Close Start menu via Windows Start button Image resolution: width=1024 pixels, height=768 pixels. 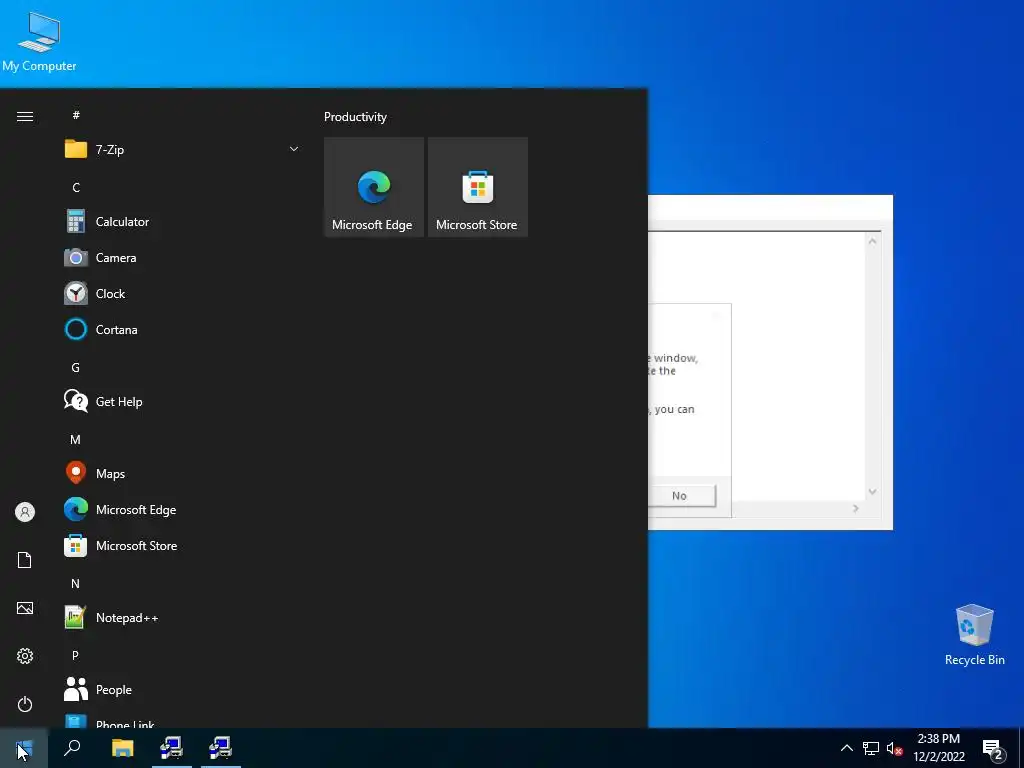coord(24,748)
